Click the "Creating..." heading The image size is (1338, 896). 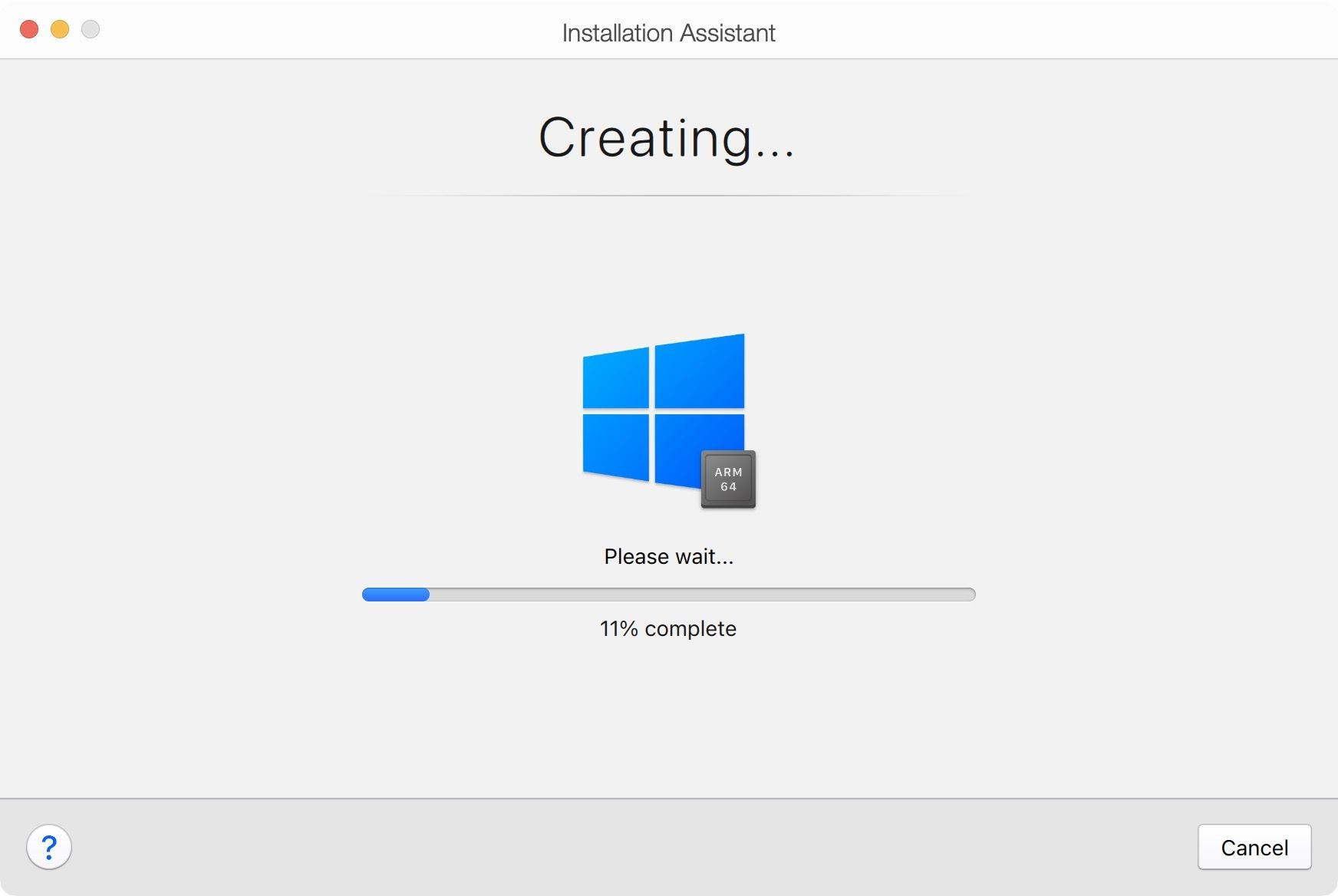click(667, 138)
